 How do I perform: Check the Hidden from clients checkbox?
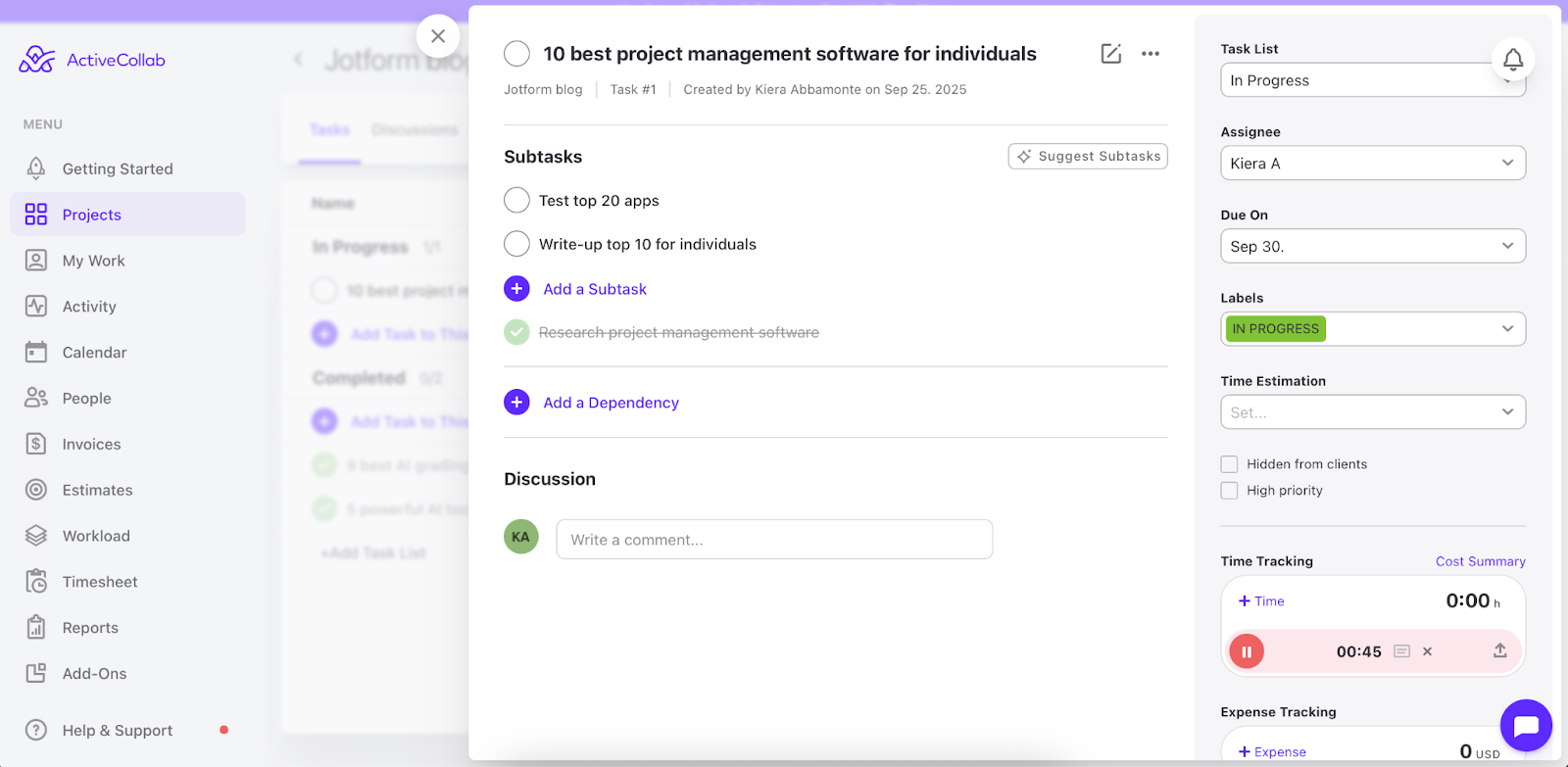tap(1229, 464)
